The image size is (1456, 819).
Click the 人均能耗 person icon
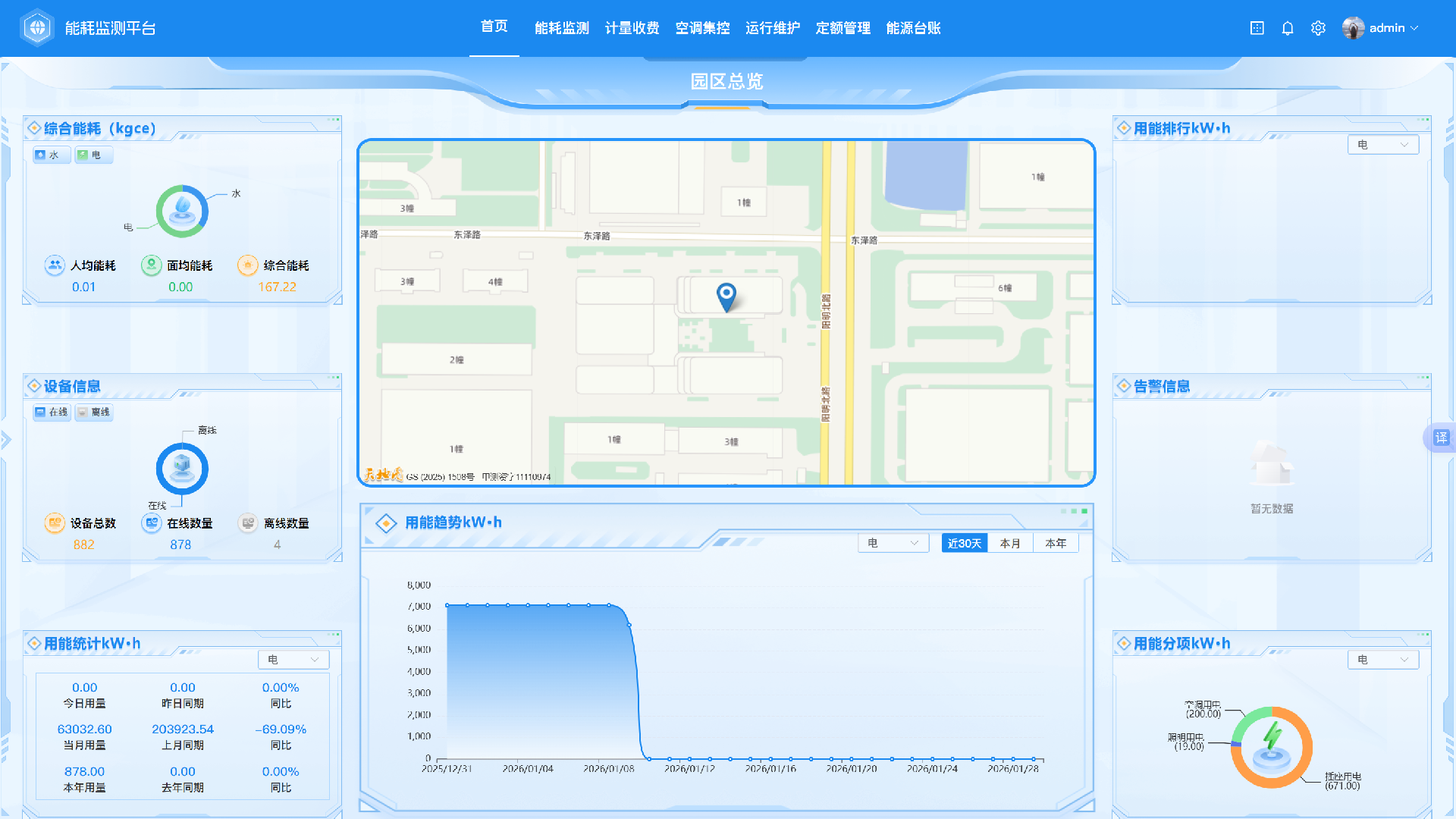(x=54, y=265)
